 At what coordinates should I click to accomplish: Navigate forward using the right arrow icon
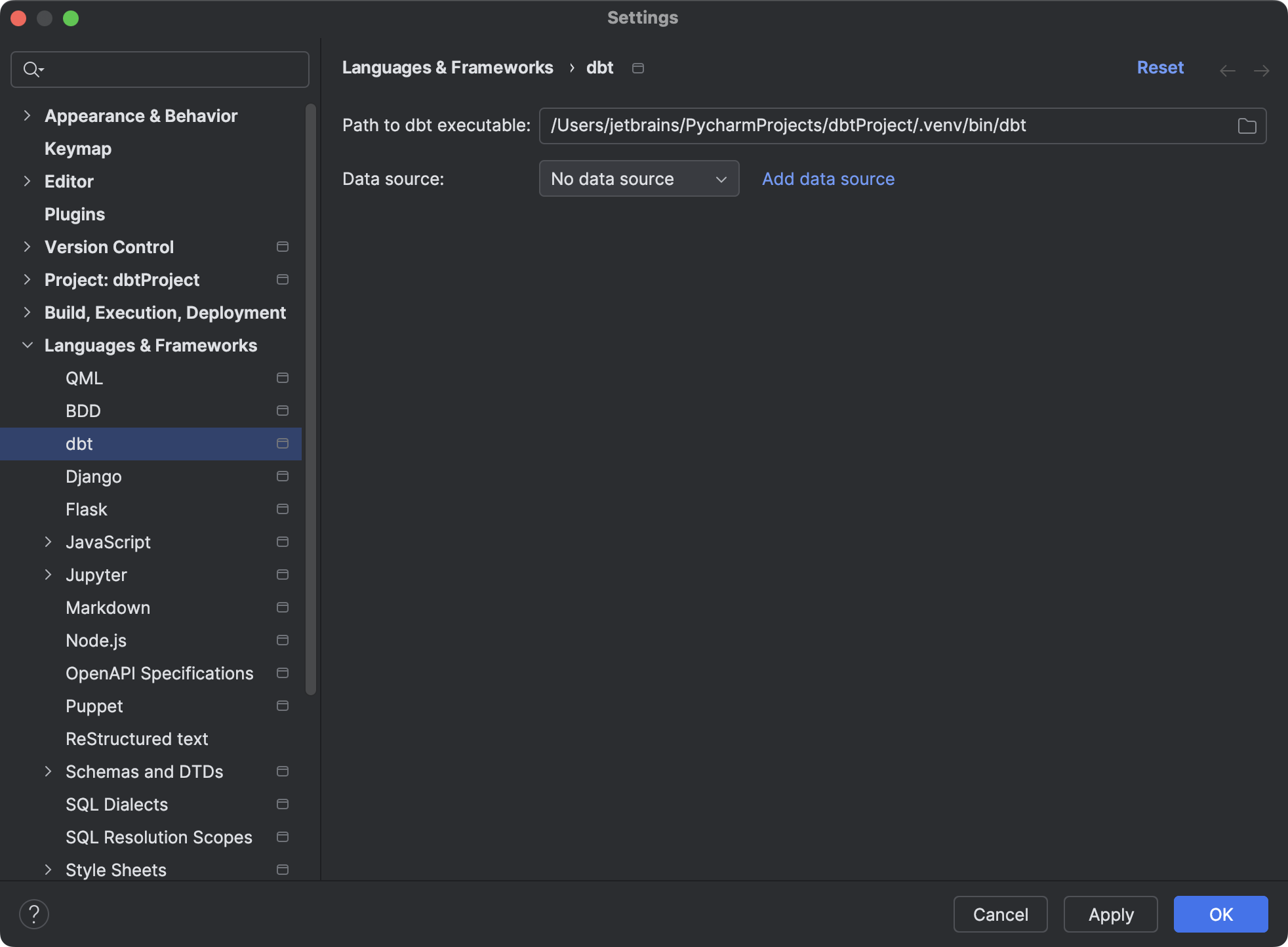click(x=1261, y=70)
